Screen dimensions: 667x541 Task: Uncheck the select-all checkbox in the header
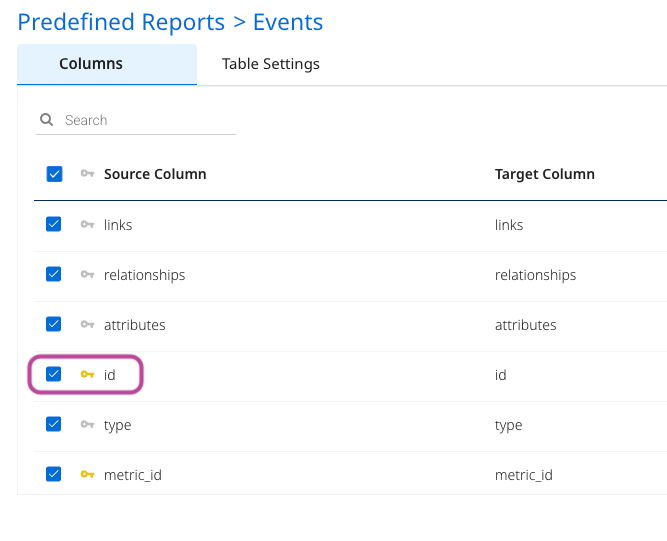[x=55, y=174]
